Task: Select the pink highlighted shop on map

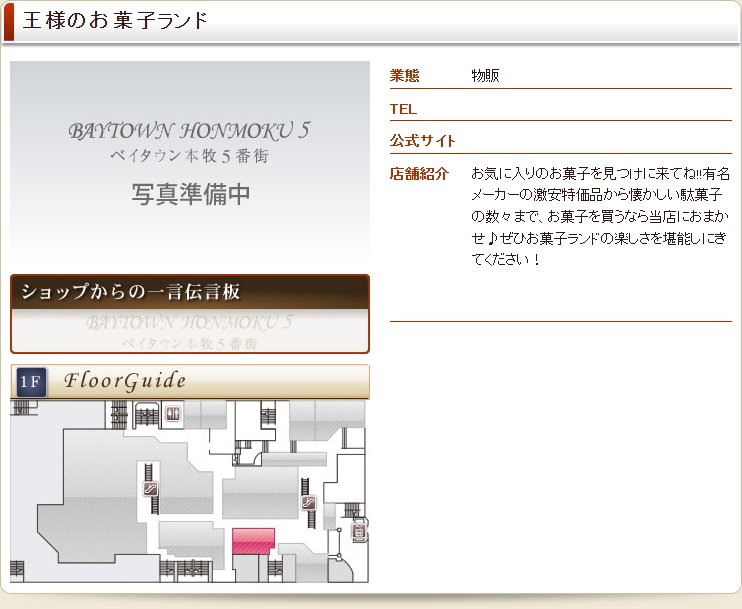Action: [x=253, y=540]
